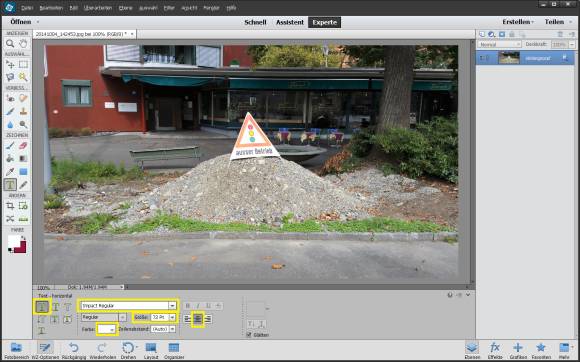Select the Brush tool under Zeichnen
Viewport: 580px width, 362px height.
pos(10,146)
